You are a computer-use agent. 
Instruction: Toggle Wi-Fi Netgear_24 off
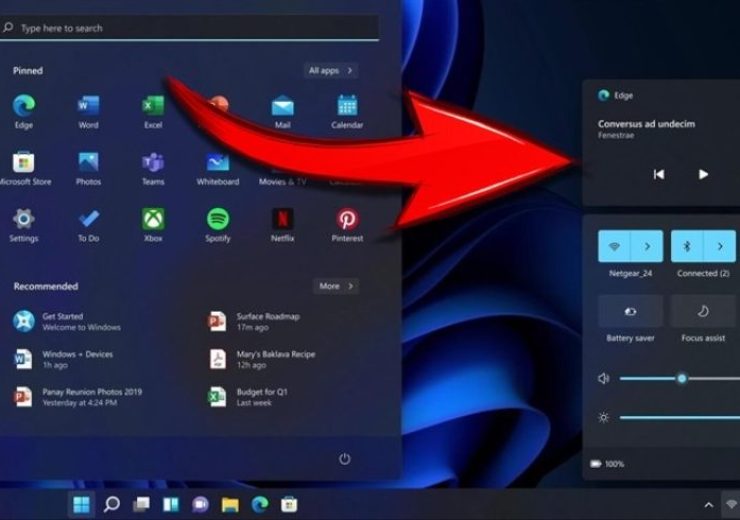pos(614,246)
